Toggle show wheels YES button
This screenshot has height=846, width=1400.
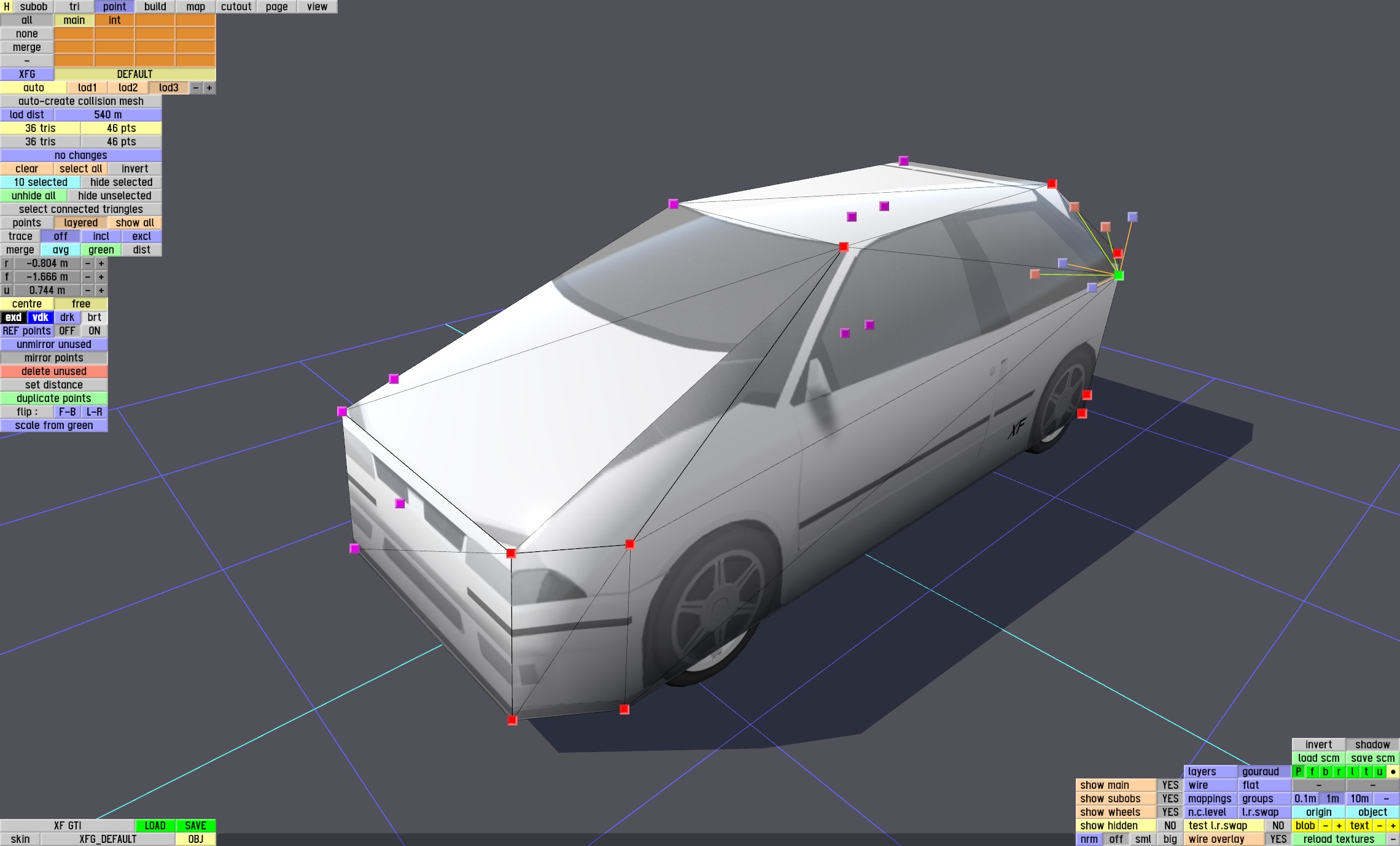point(1170,812)
